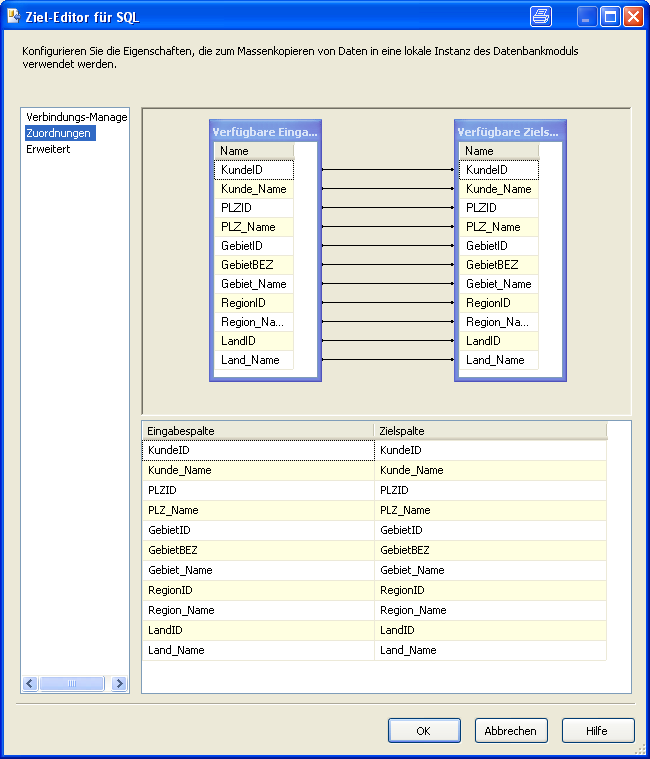650x759 pixels.
Task: Select Kunde_Name in available destination columns
Action: click(x=499, y=189)
